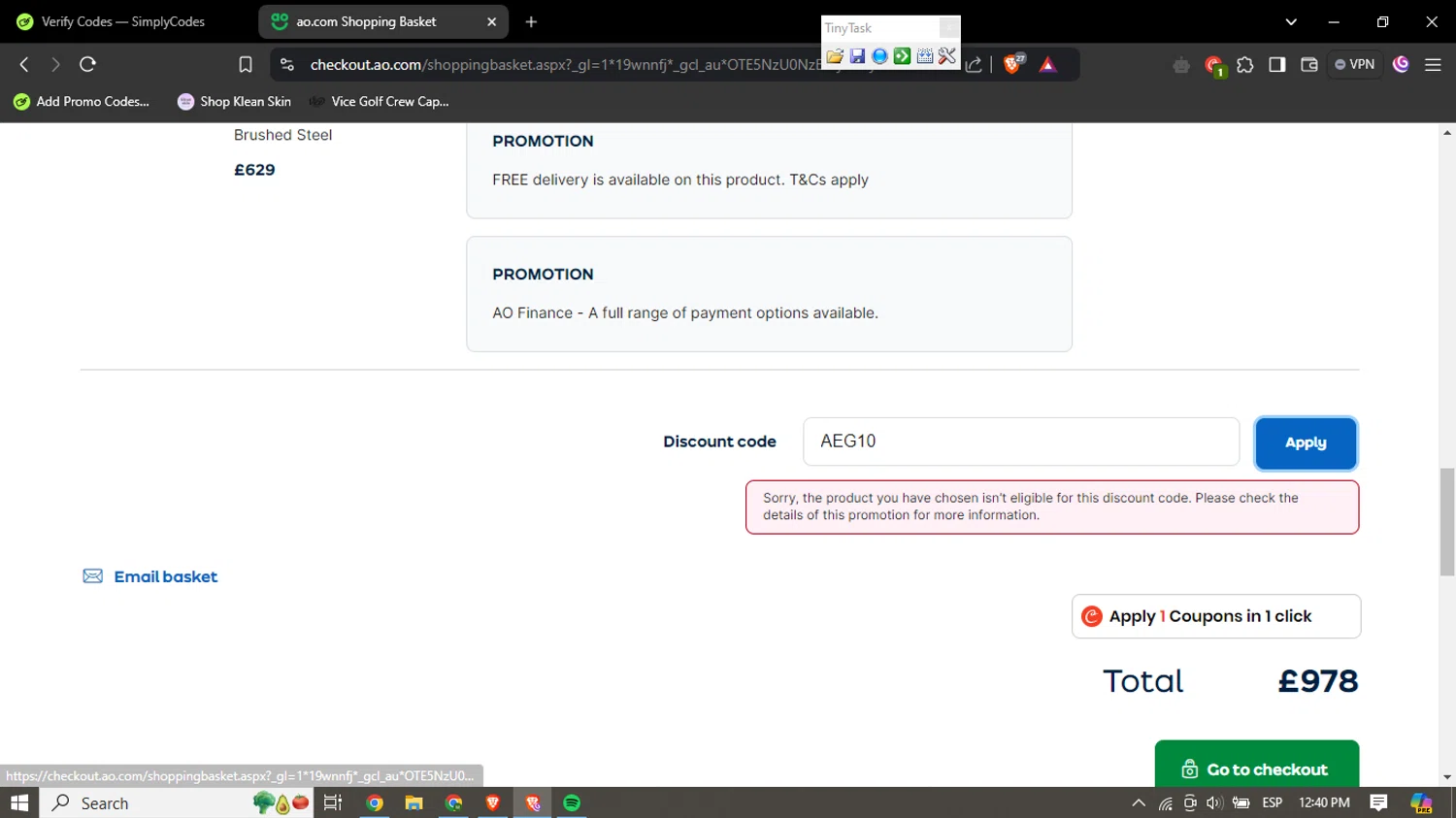The height and width of the screenshot is (818, 1456).
Task: Open the Vice Golf Crew Cap bookmark
Action: (379, 101)
